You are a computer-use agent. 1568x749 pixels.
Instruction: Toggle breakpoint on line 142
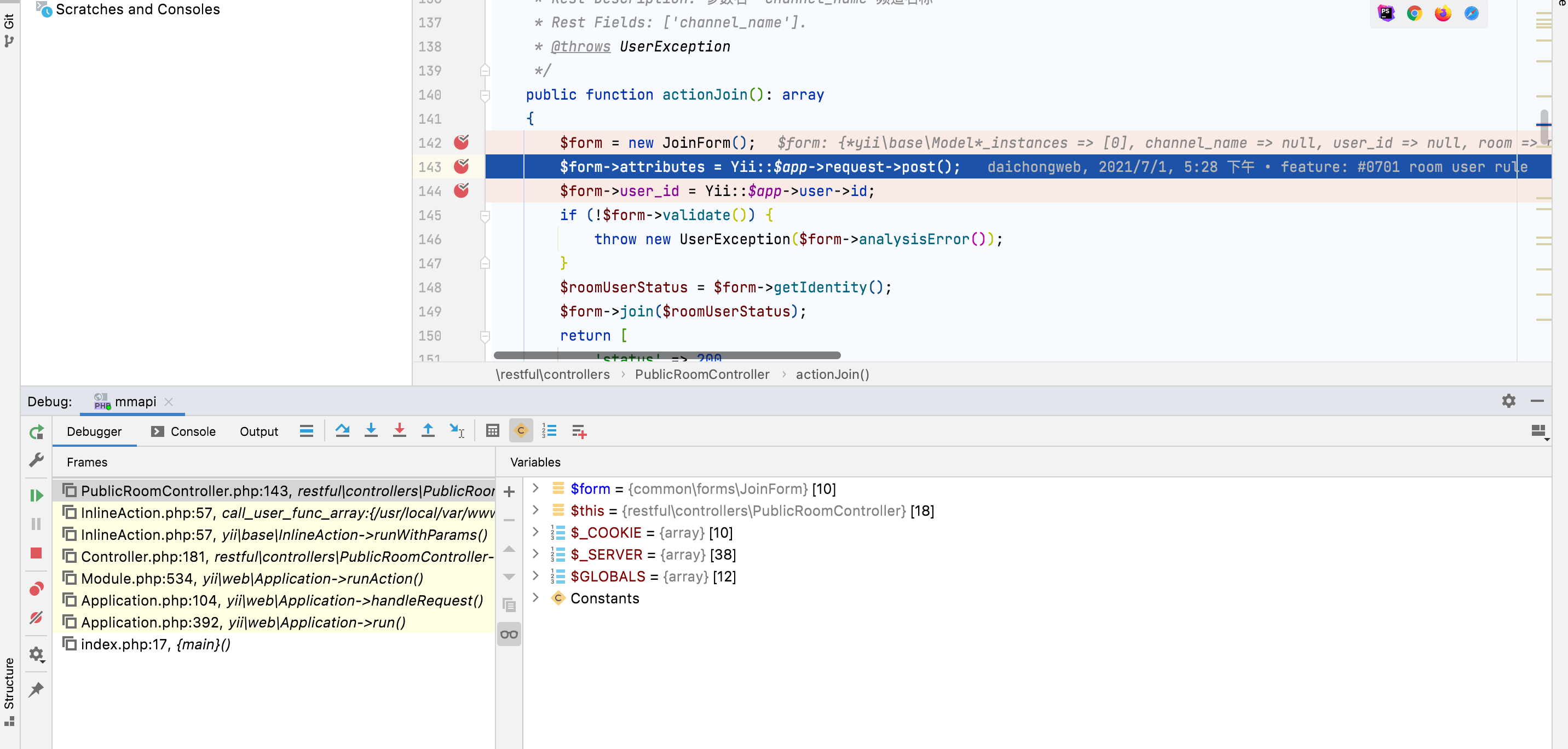click(462, 142)
